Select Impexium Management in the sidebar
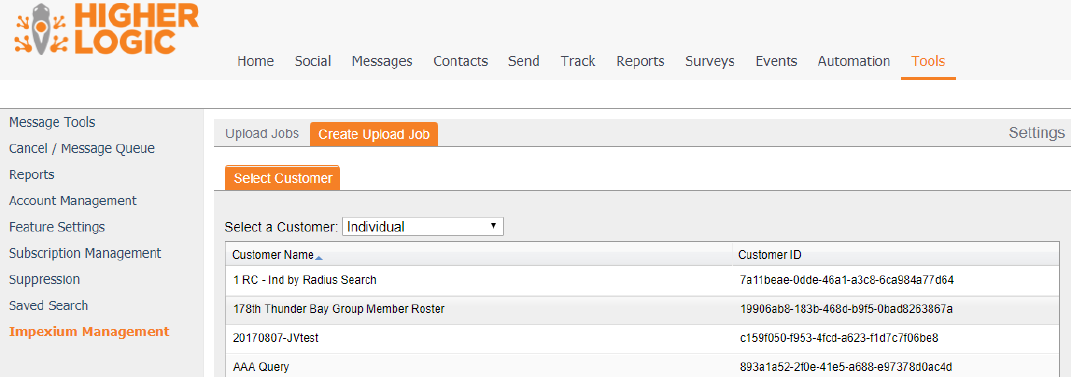1071x377 pixels. [x=89, y=332]
